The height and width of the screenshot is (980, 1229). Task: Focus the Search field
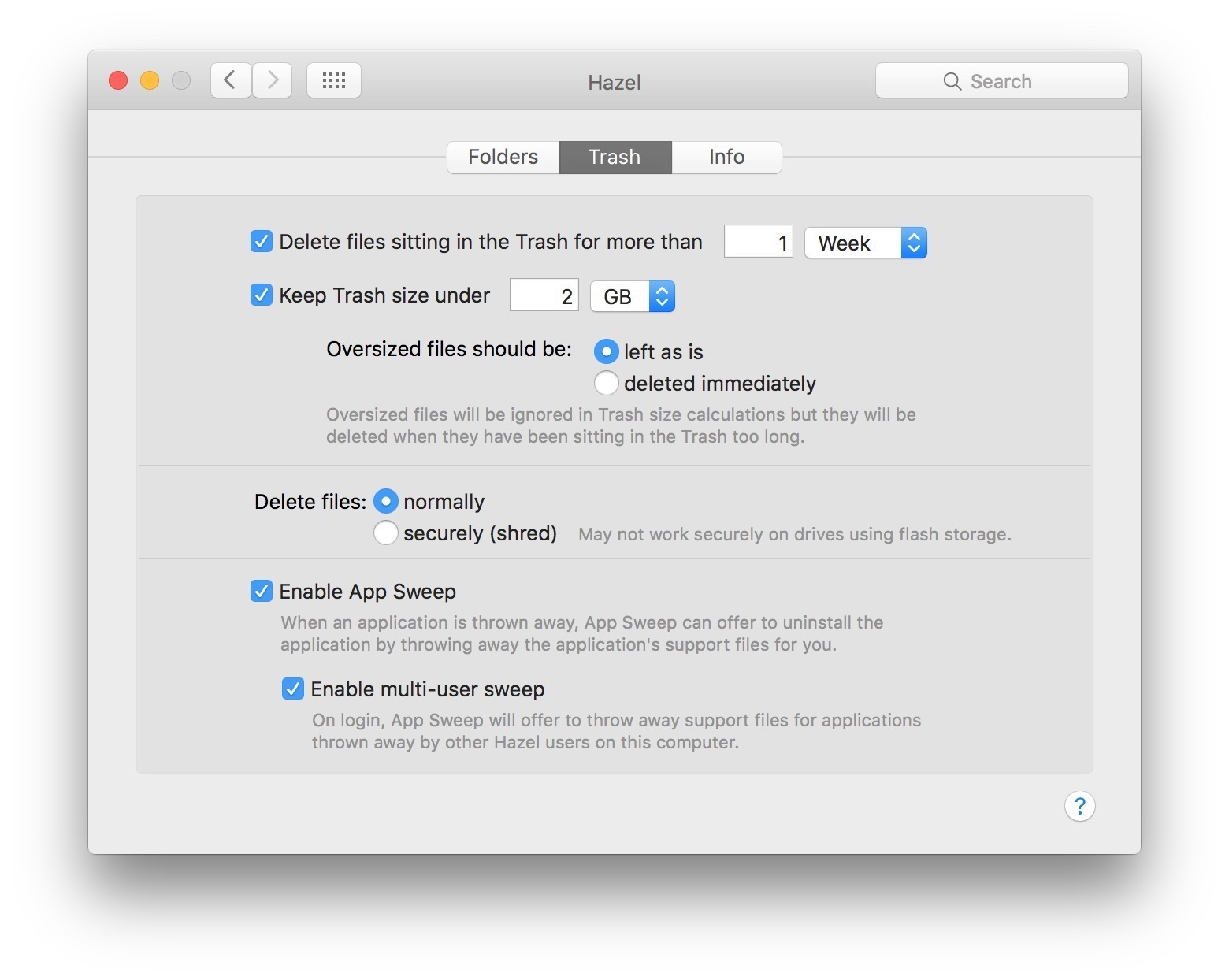1002,80
